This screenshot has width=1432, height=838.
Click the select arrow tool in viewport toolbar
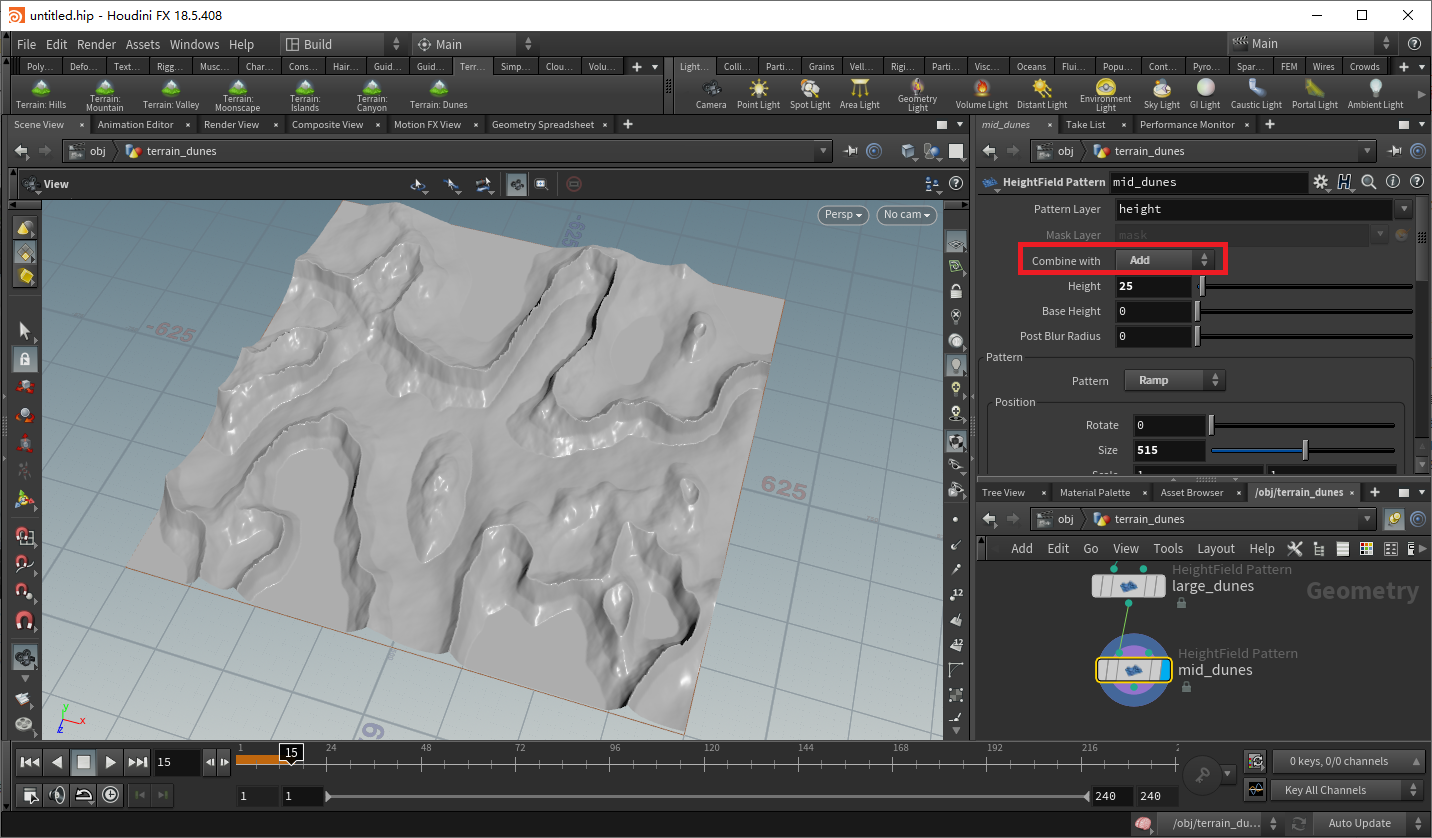[25, 331]
